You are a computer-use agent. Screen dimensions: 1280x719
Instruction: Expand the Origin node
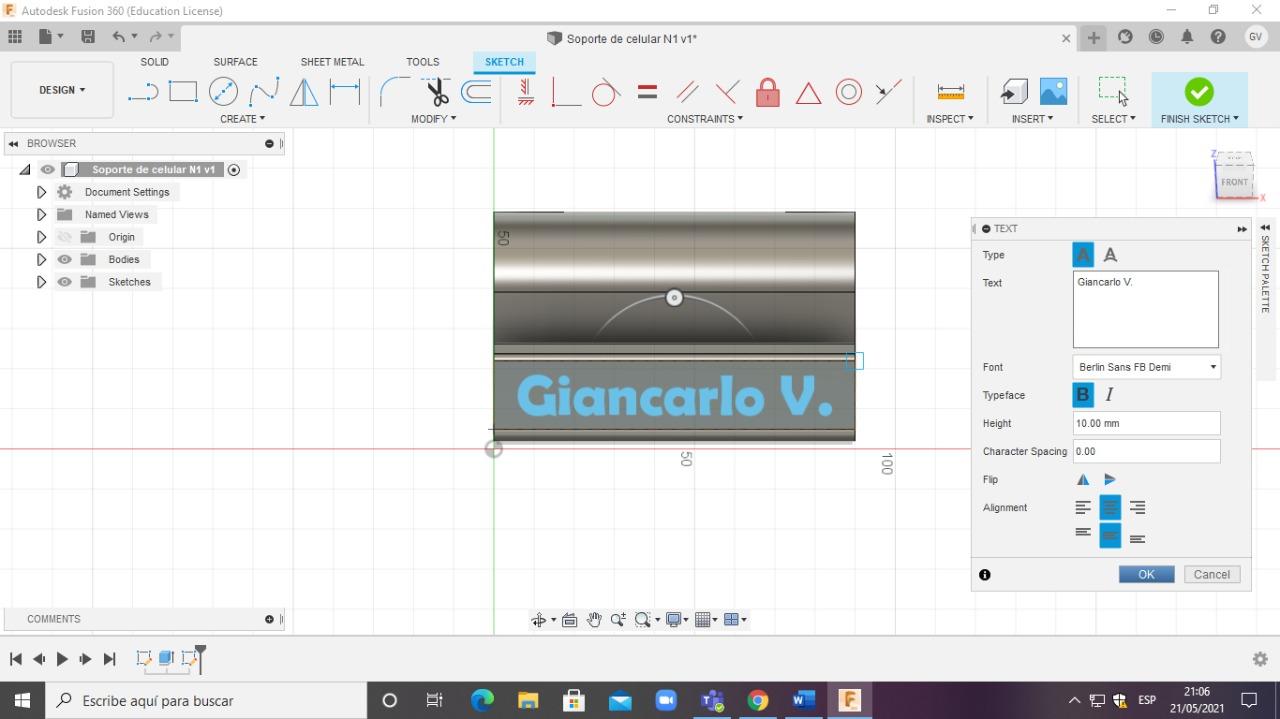pyautogui.click(x=41, y=237)
